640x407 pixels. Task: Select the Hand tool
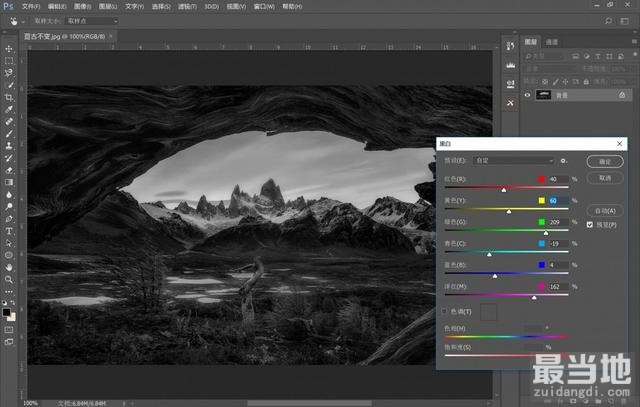click(9, 267)
